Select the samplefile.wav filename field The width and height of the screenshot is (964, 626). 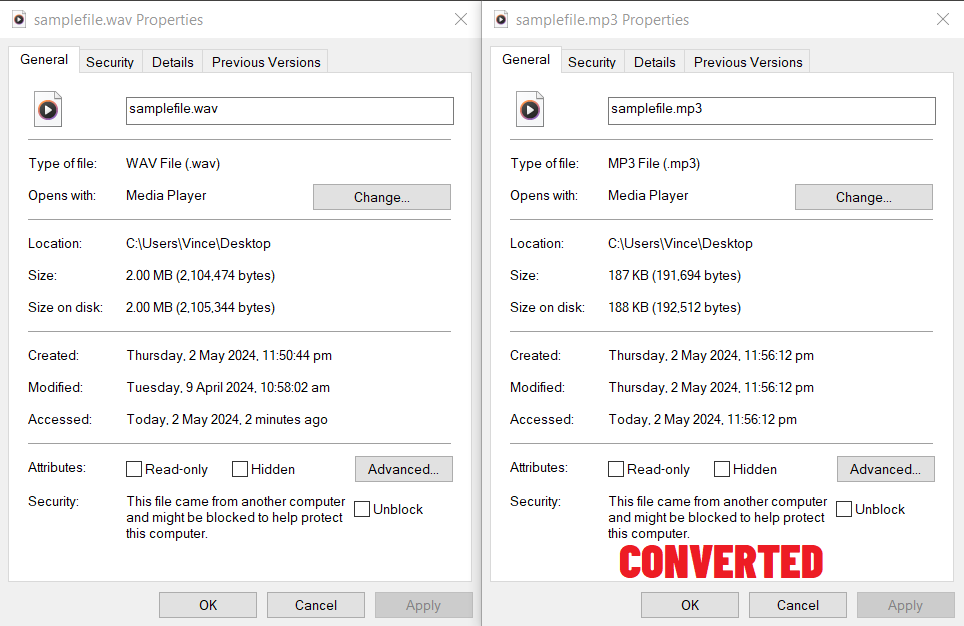click(x=289, y=110)
